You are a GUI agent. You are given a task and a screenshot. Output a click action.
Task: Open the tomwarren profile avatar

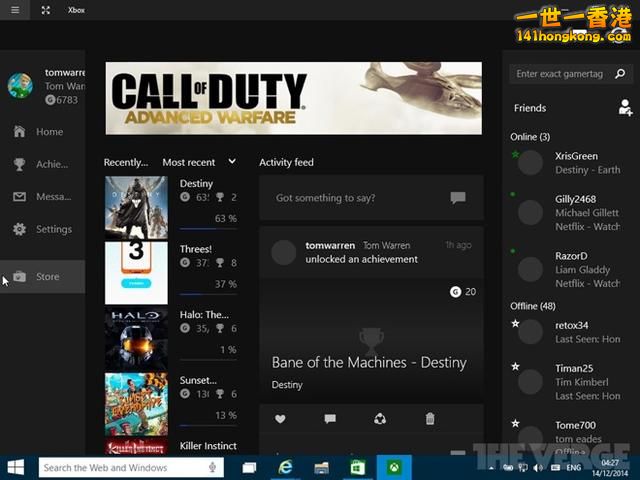(20, 86)
